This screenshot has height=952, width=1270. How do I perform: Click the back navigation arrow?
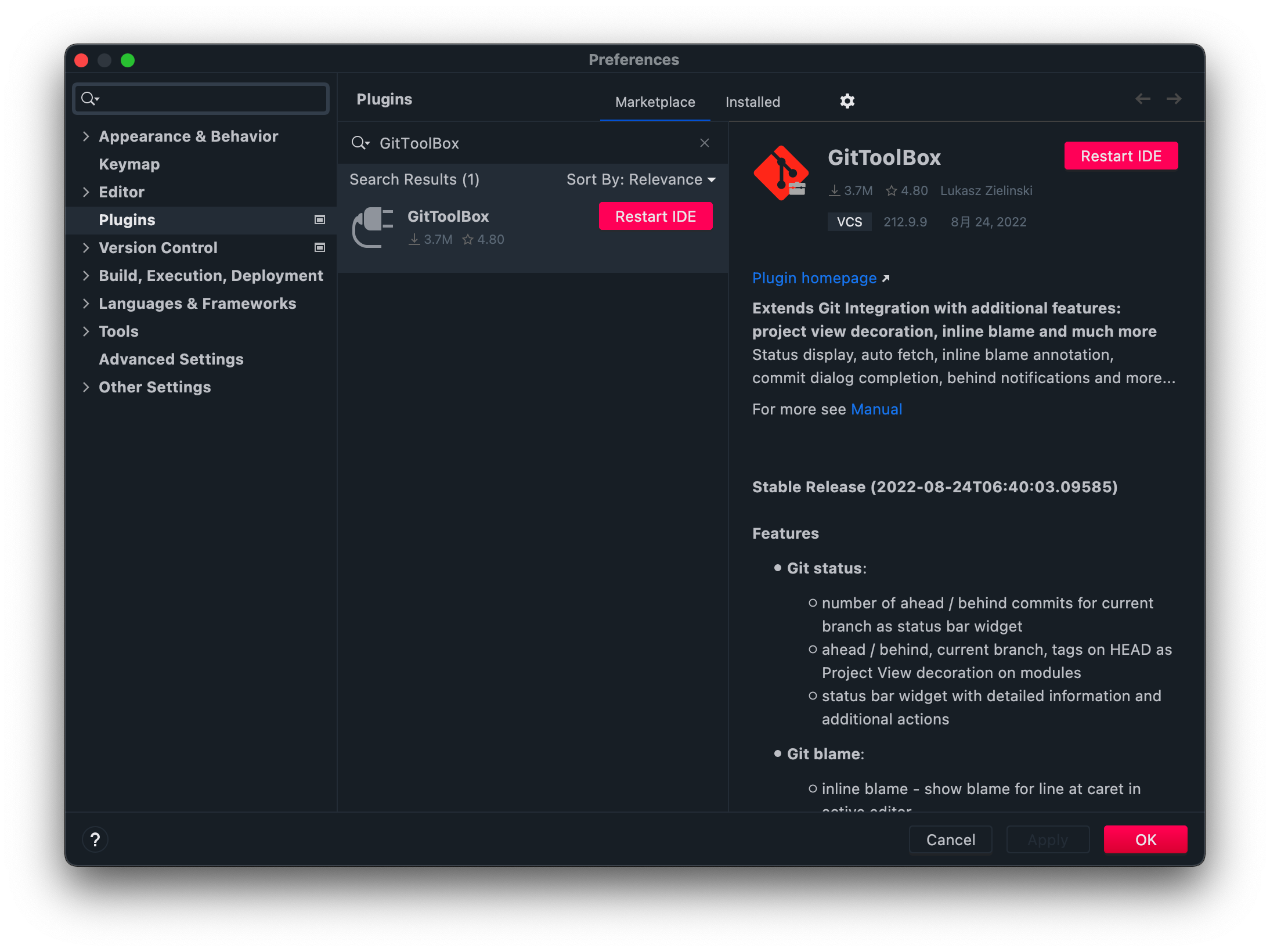pos(1142,99)
